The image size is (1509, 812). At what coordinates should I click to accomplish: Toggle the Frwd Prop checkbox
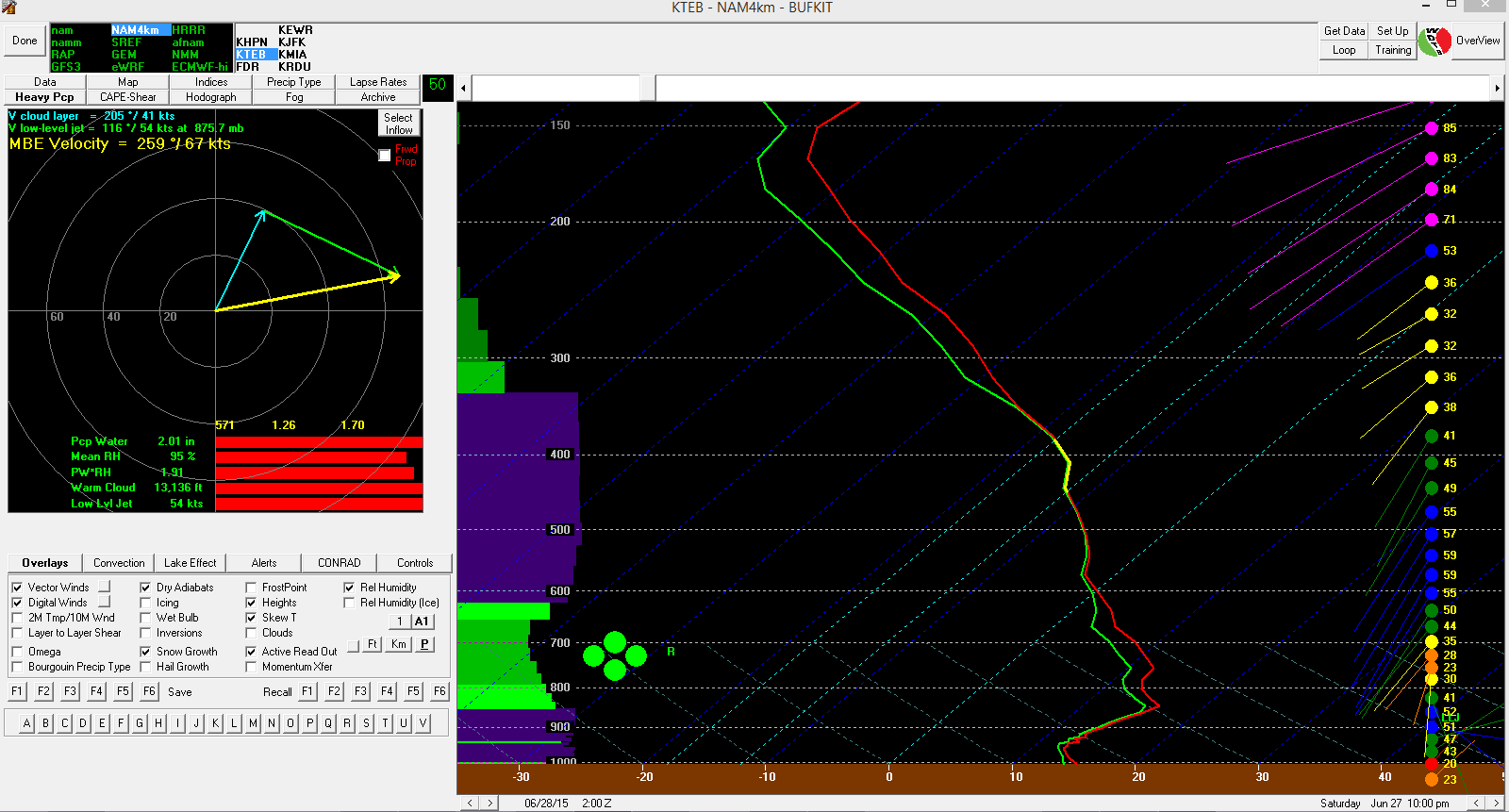385,156
